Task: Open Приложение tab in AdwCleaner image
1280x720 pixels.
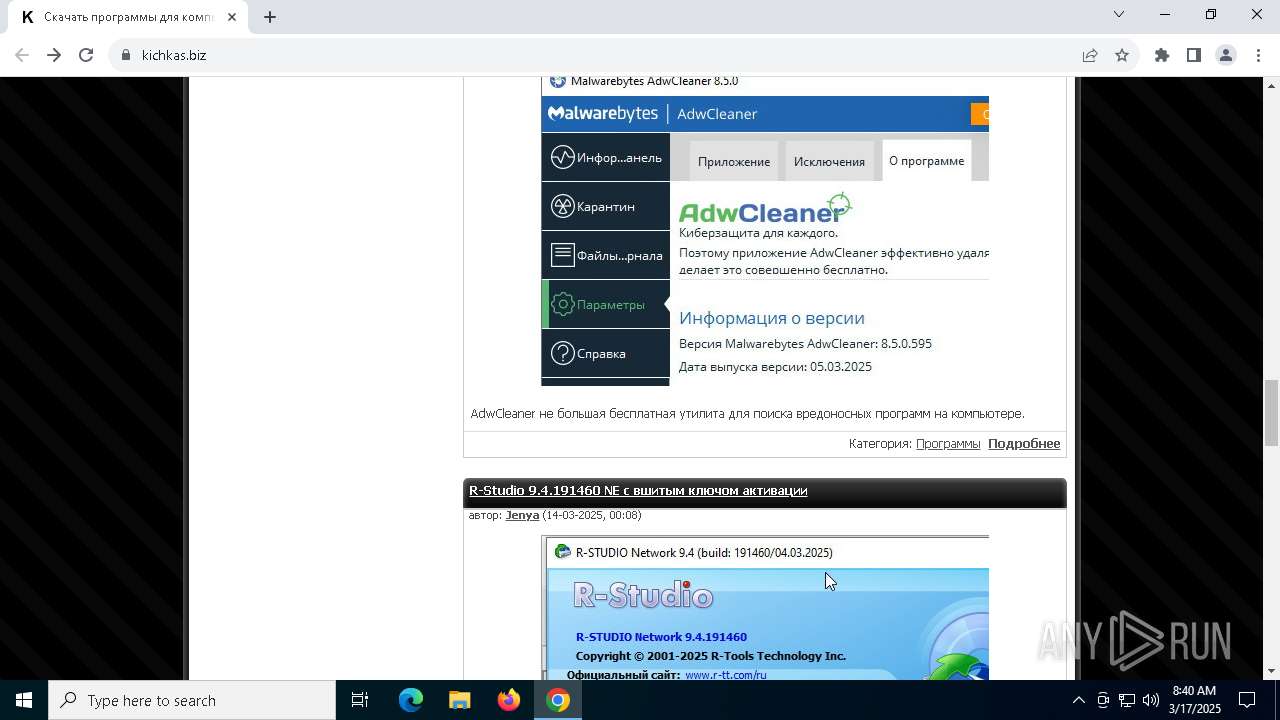Action: (x=734, y=161)
